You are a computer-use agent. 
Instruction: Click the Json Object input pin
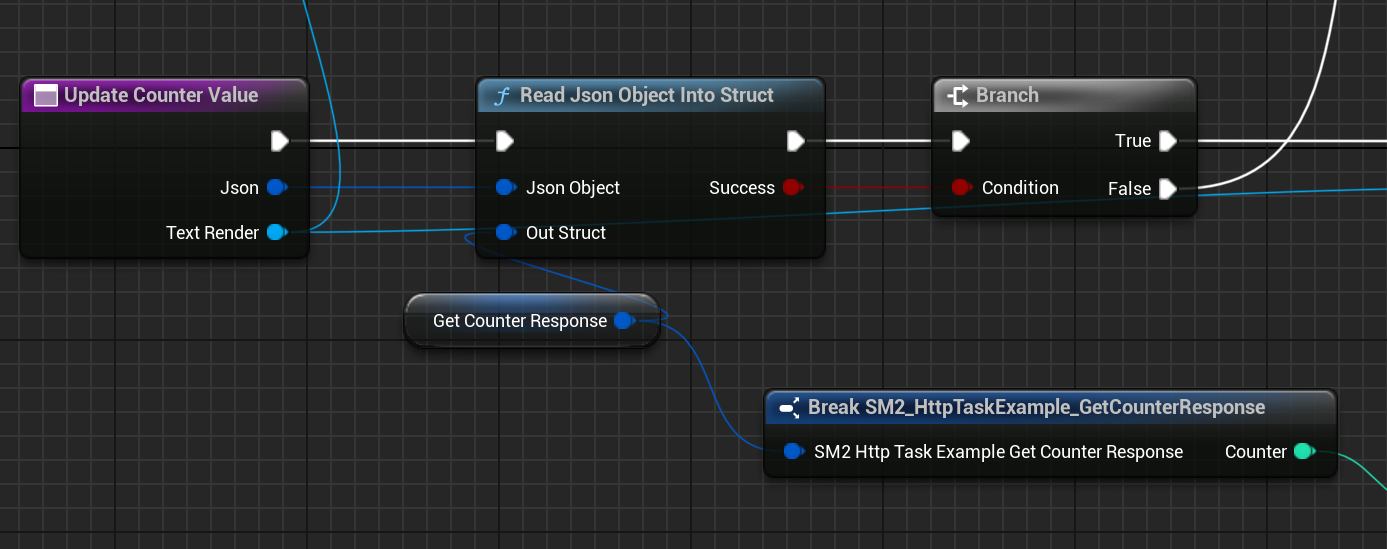point(505,187)
